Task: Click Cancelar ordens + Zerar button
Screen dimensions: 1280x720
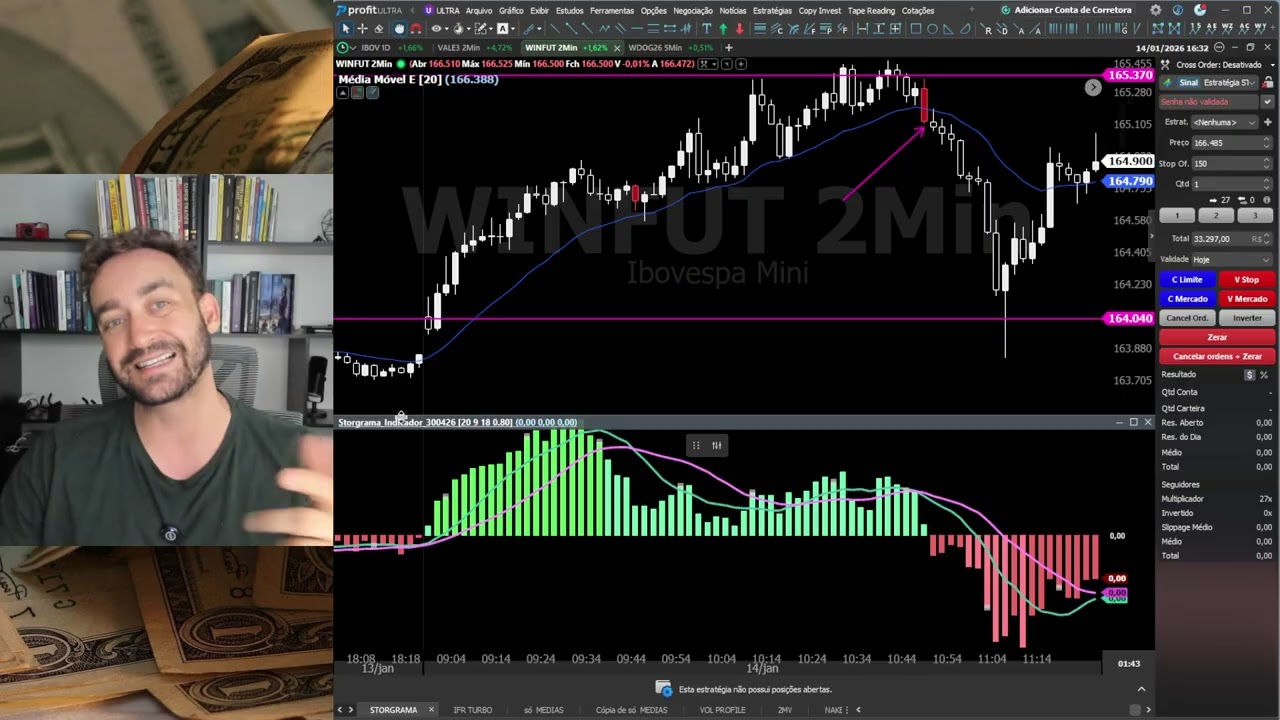Action: 1217,356
